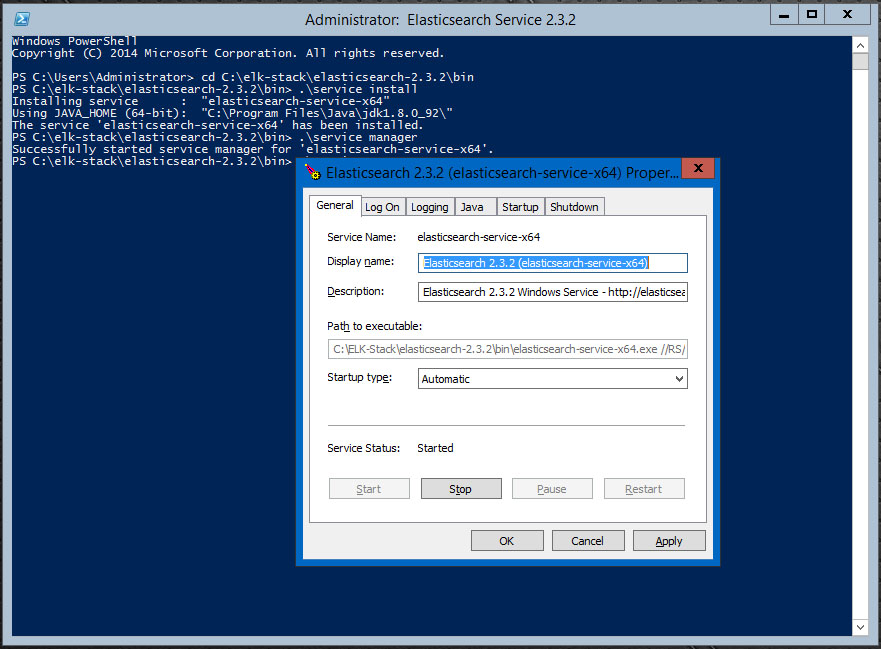Click the 'Started' service status text
Viewport: 881px width, 649px height.
435,448
